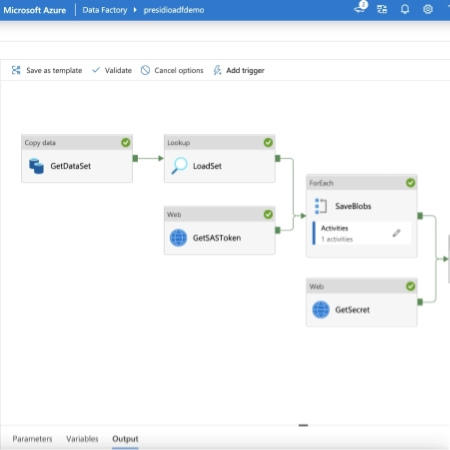Click the bottom panel resize handle
Screen dimensions: 450x450
303,425
